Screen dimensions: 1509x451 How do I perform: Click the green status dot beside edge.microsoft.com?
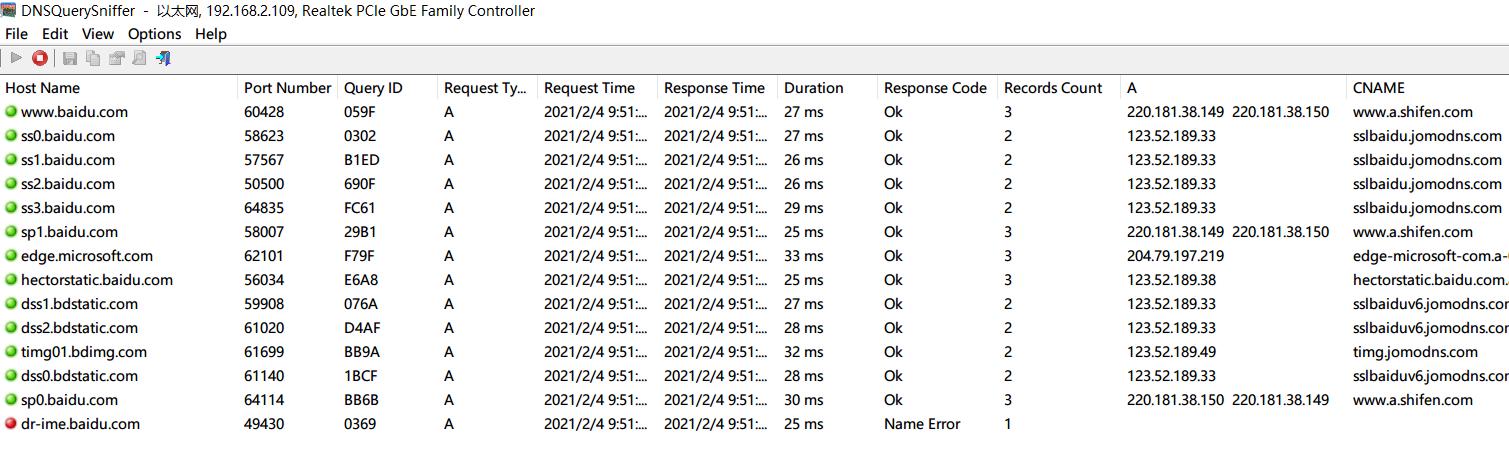(11, 256)
